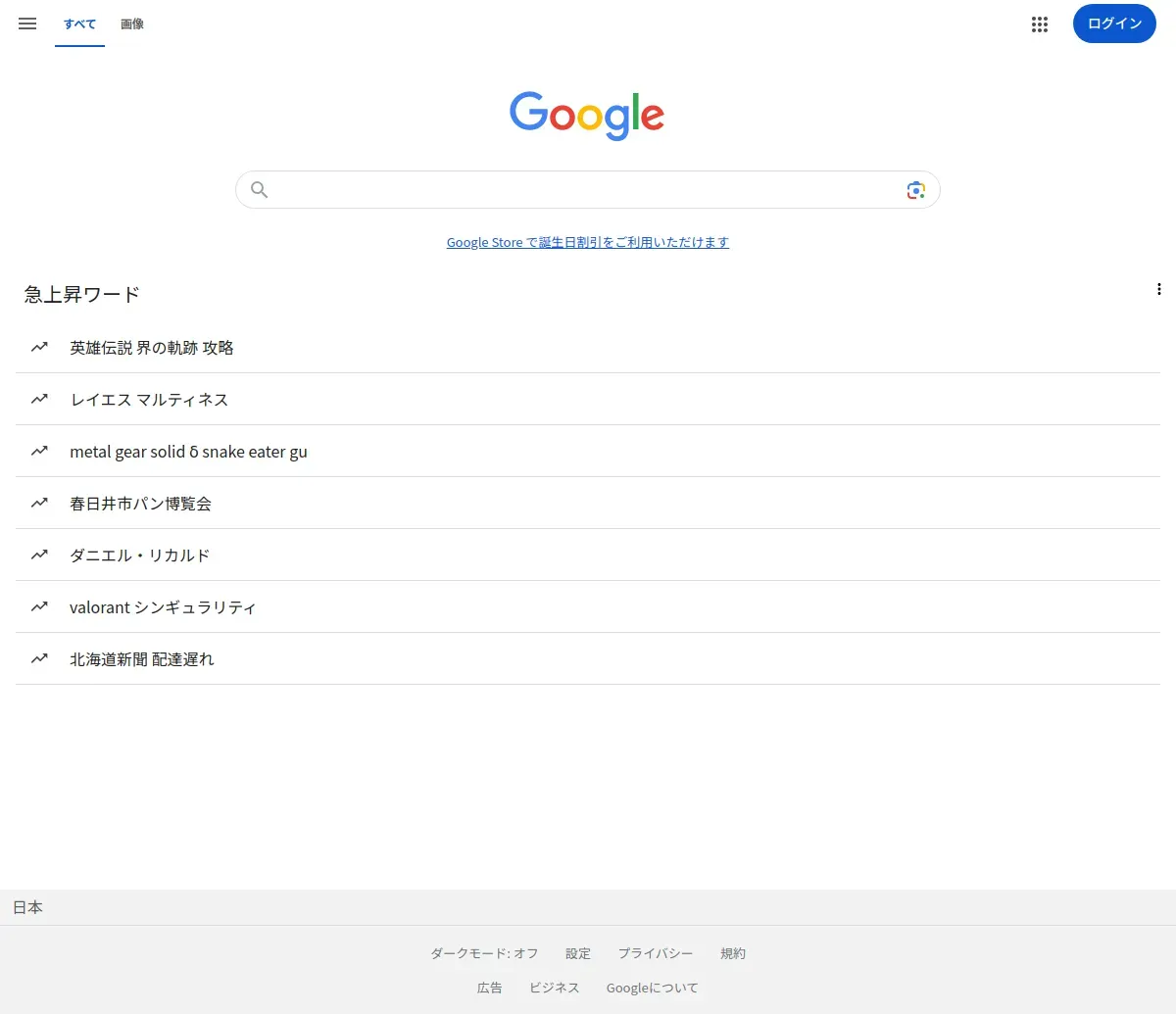
Task: Click the 急上昇ワード heading
Action: coord(82,294)
